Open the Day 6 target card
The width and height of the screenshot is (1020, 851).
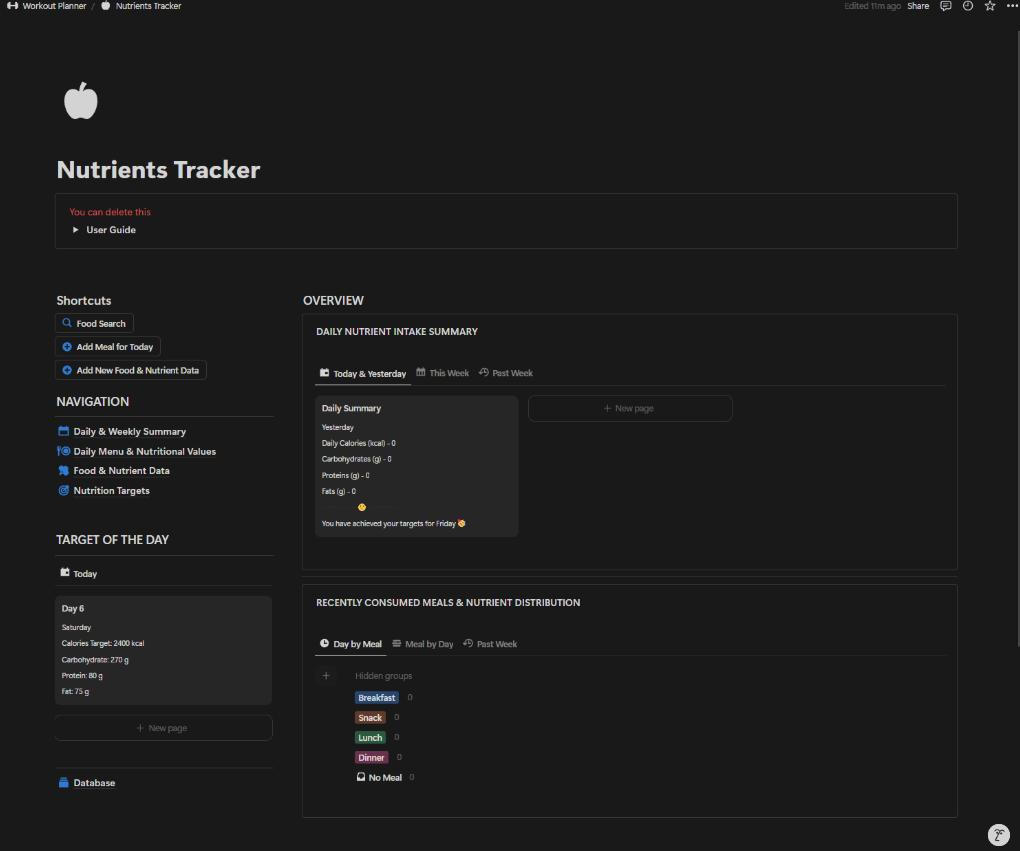163,650
